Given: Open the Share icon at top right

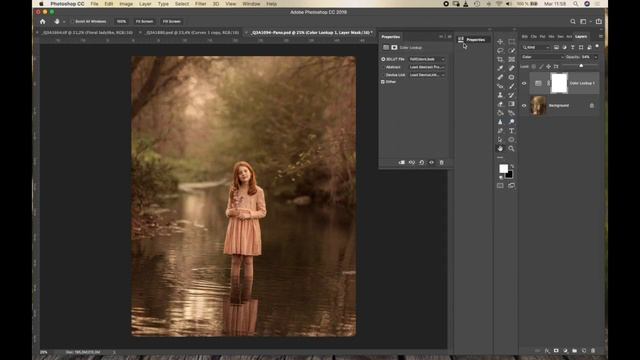Looking at the screenshot, I should pyautogui.click(x=599, y=21).
